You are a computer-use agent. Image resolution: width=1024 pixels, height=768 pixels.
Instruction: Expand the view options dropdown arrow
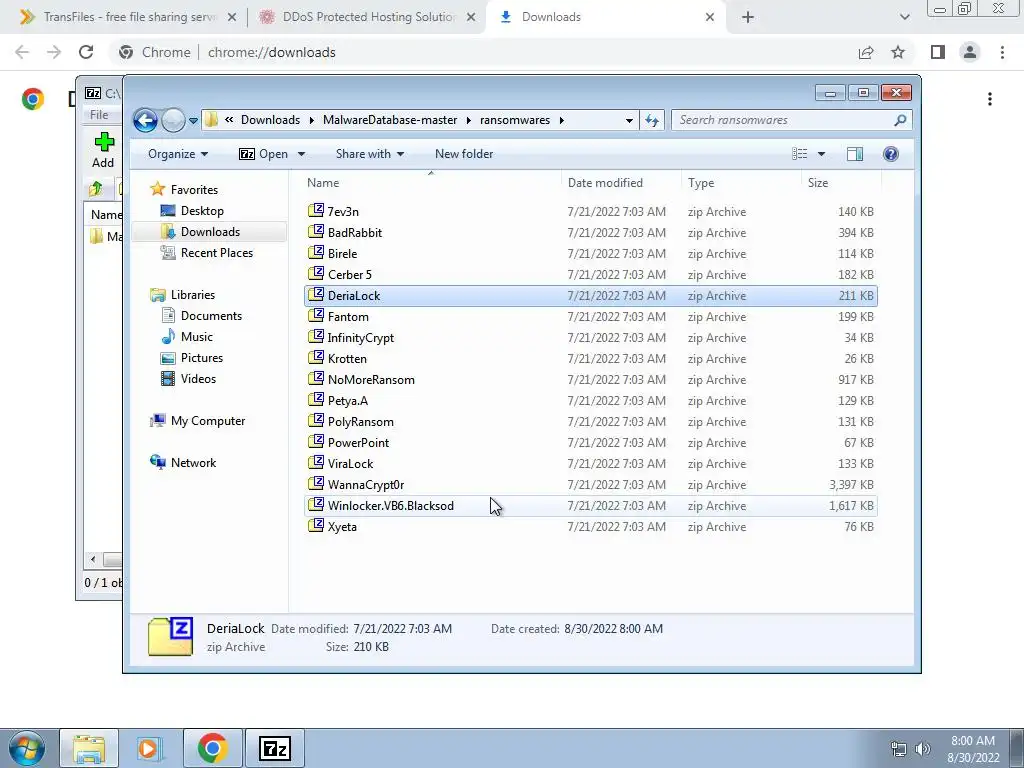(x=822, y=154)
